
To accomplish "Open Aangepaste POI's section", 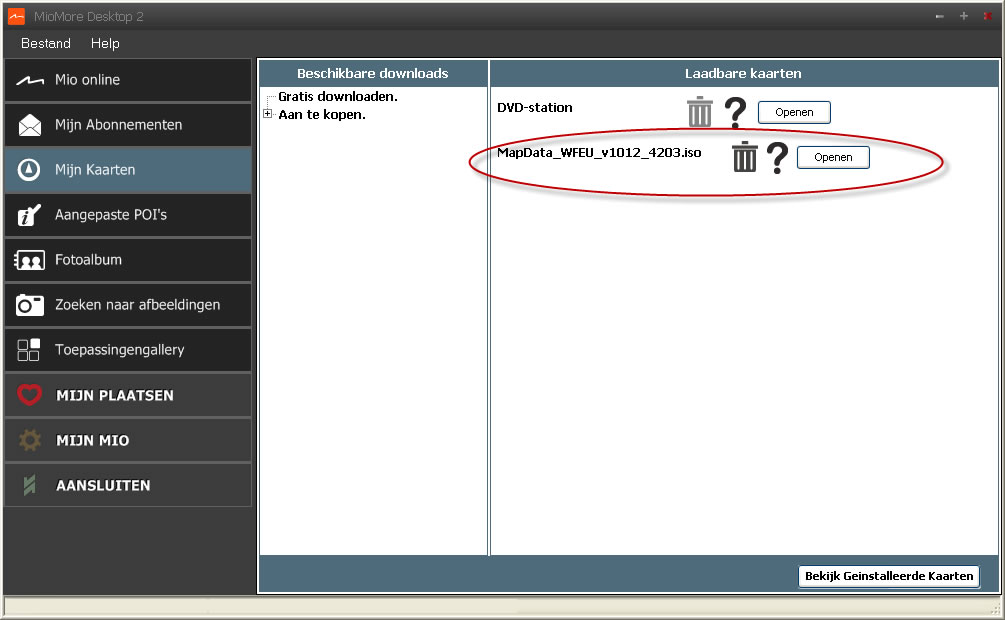I will (x=128, y=215).
